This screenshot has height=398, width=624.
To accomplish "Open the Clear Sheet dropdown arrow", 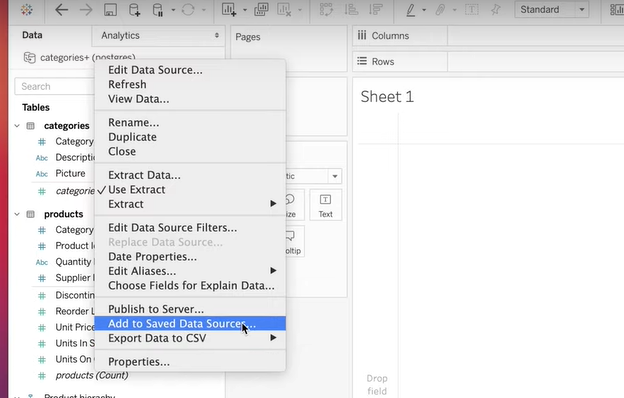I will 300,10.
